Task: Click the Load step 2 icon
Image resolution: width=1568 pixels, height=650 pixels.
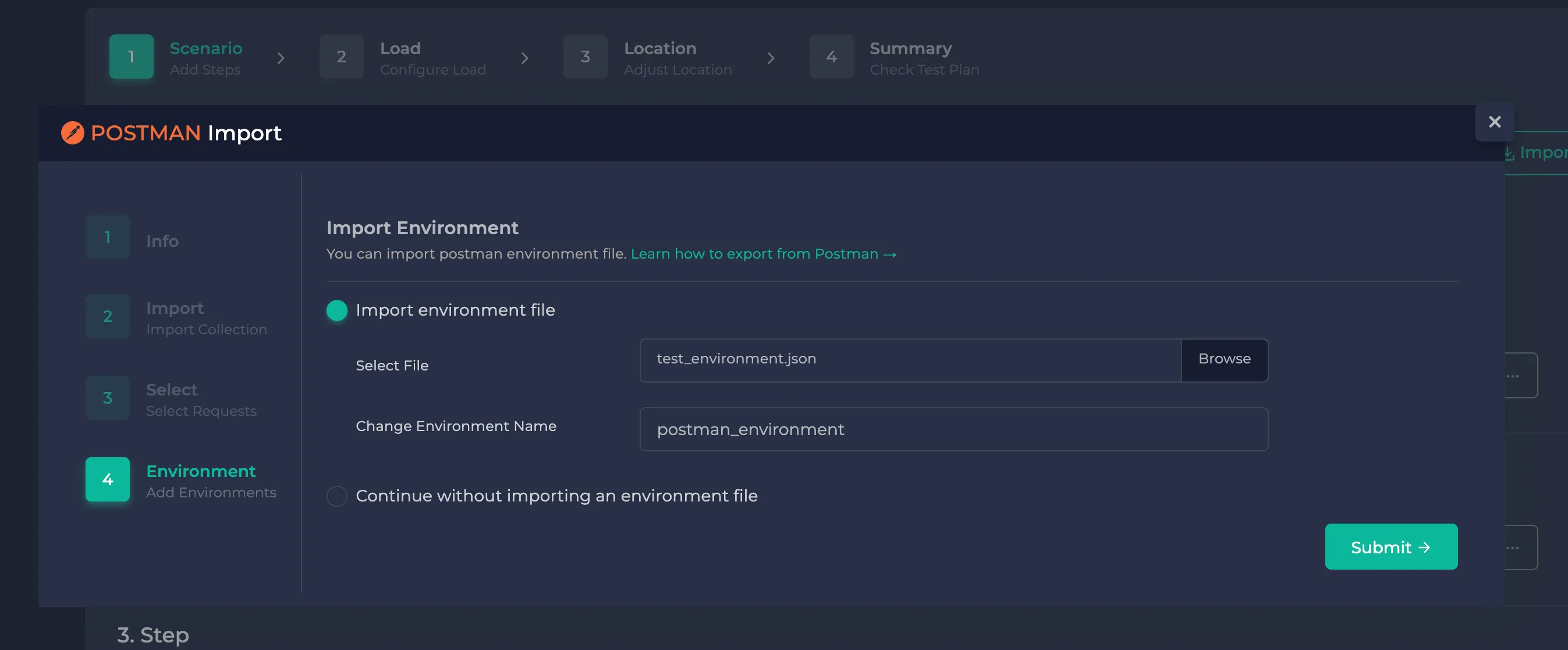Action: 341,56
